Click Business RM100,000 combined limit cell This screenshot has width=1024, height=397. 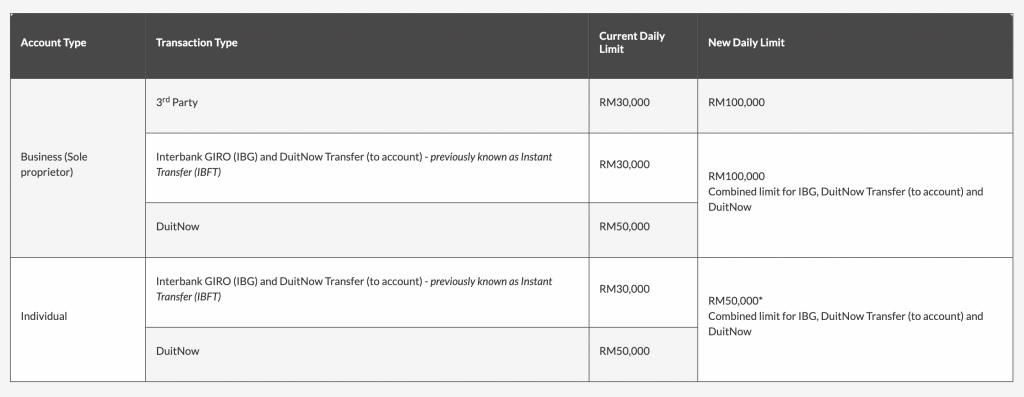pyautogui.click(x=856, y=195)
